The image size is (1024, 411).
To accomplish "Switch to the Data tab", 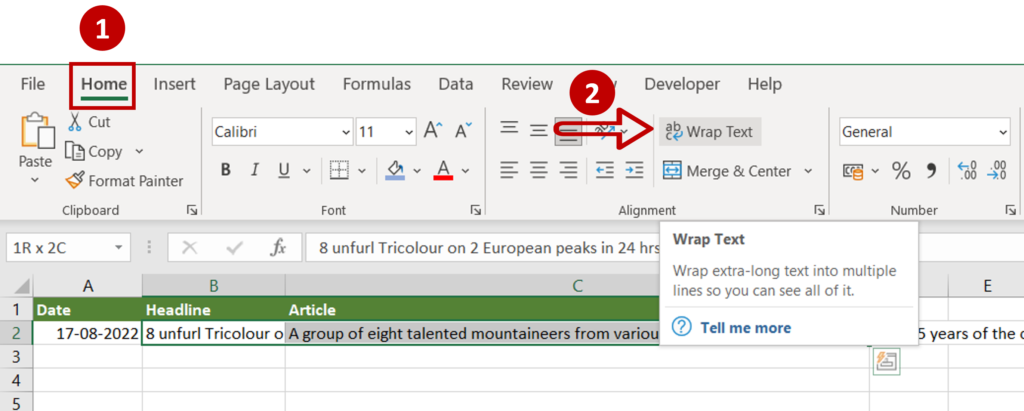I will tap(456, 84).
